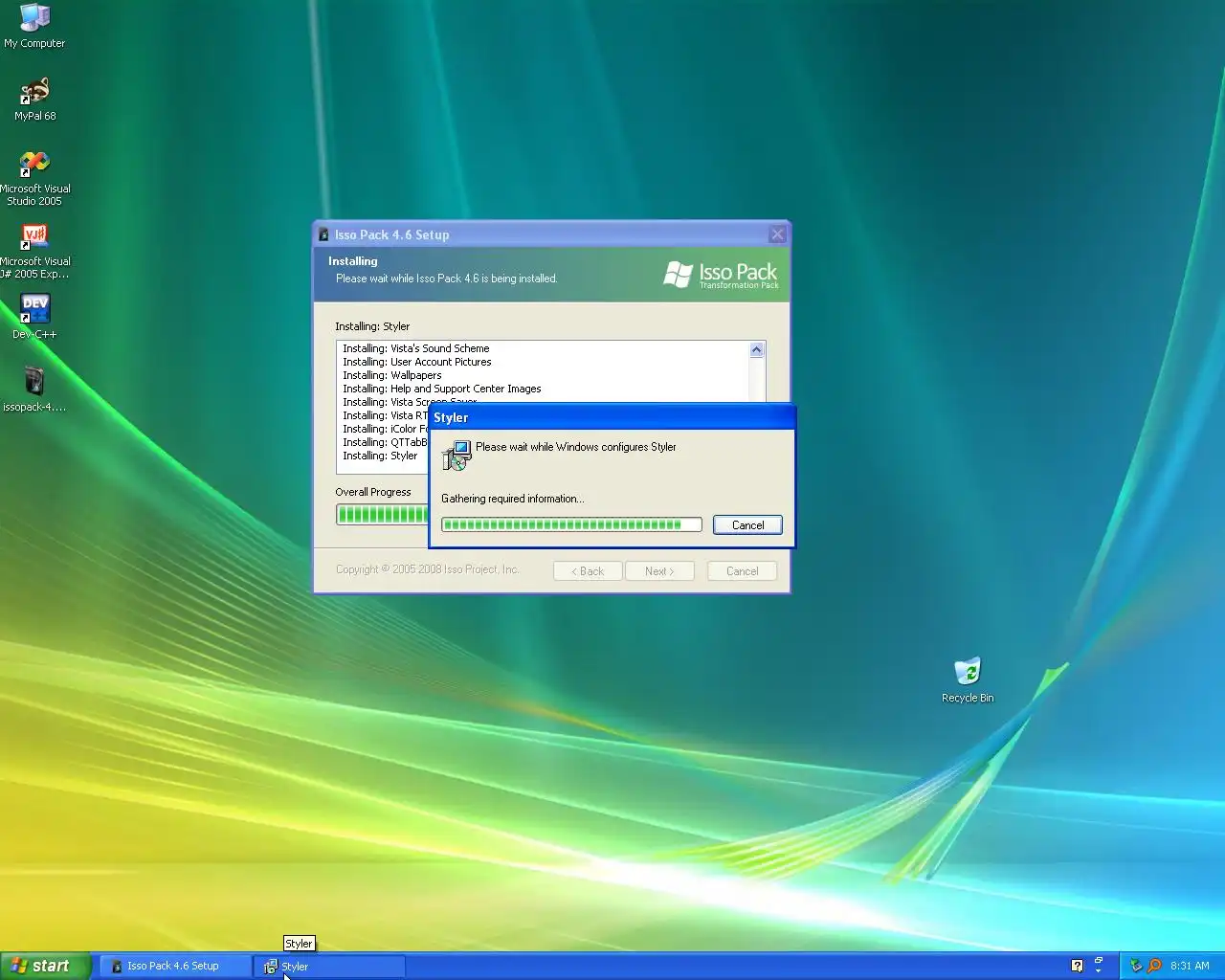This screenshot has width=1225, height=980.
Task: Click the taskbar clock showing 8:31 AM
Action: (1190, 966)
